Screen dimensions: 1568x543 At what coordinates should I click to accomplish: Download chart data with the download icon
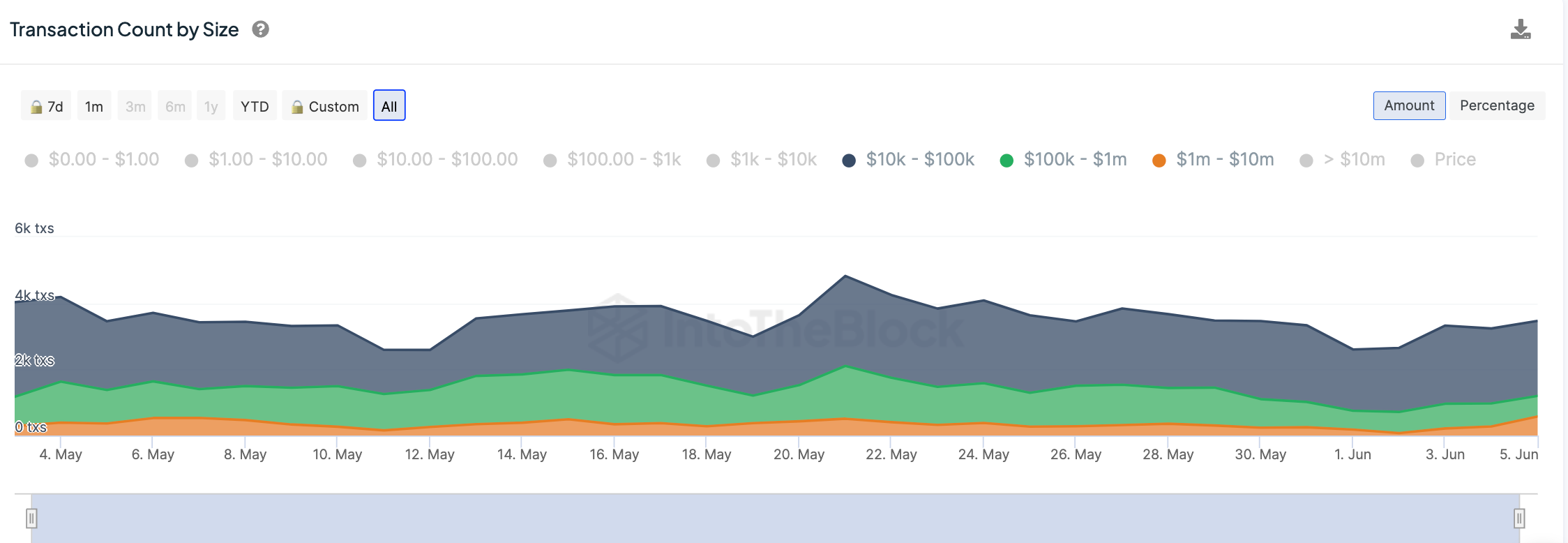point(1521,29)
